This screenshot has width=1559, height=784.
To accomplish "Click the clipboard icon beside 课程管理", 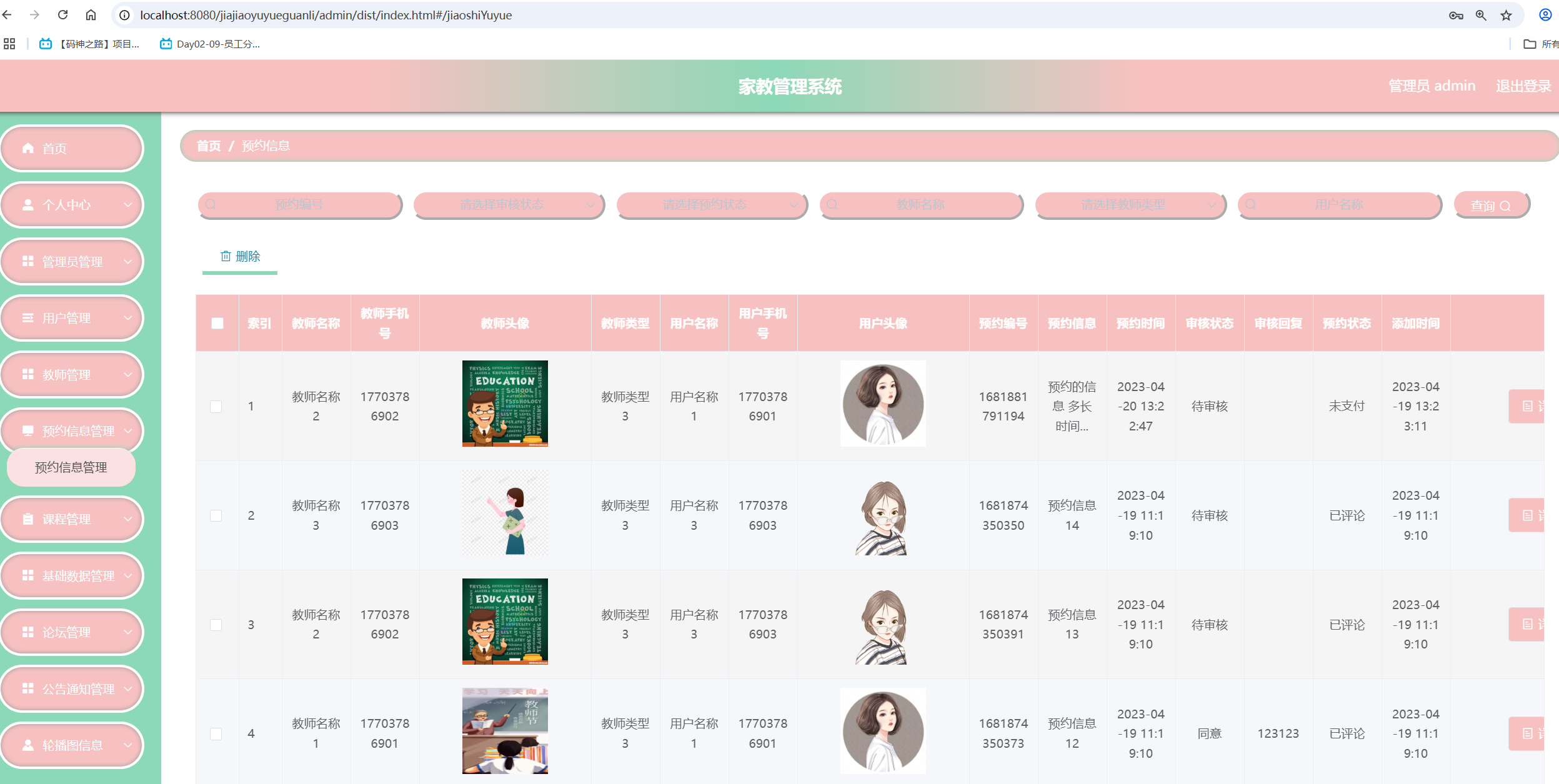I will click(28, 519).
